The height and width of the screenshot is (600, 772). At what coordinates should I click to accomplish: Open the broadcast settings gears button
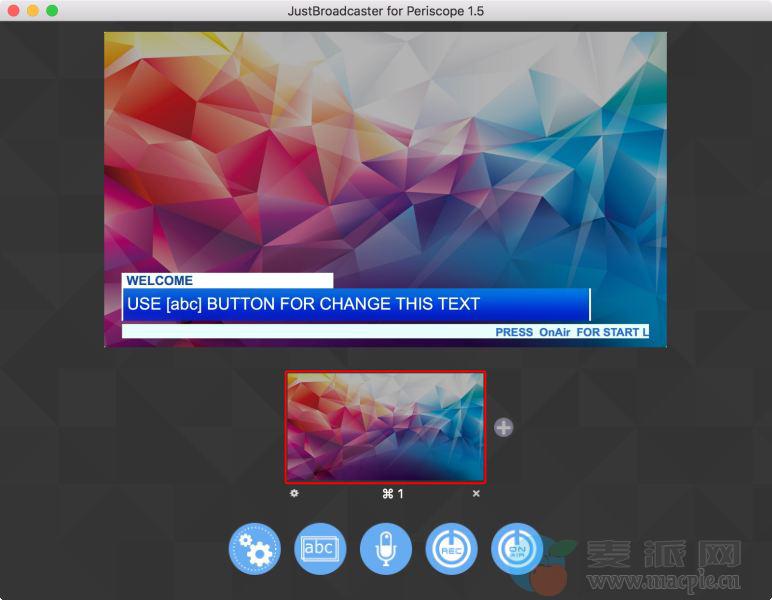tap(255, 549)
